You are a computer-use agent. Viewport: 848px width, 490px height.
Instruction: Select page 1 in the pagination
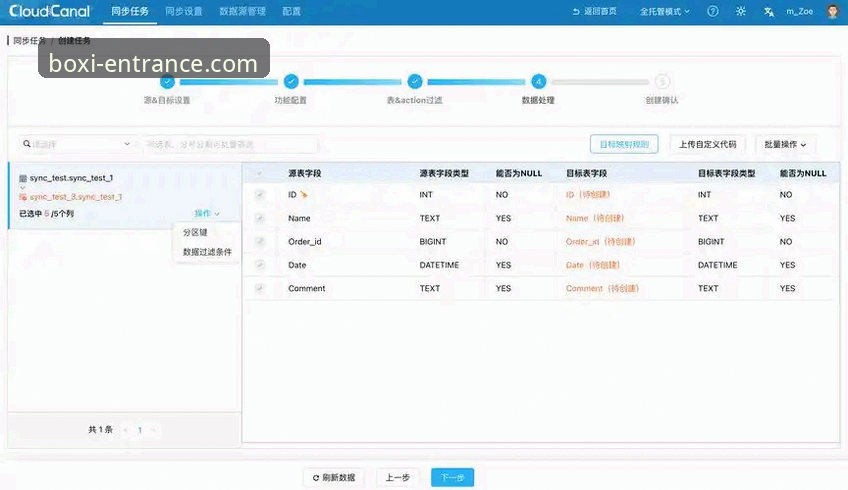tap(140, 430)
